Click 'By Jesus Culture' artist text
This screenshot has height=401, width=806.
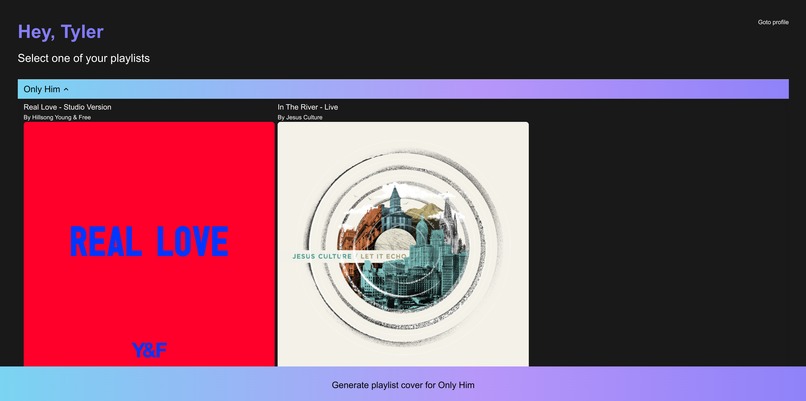click(x=300, y=117)
